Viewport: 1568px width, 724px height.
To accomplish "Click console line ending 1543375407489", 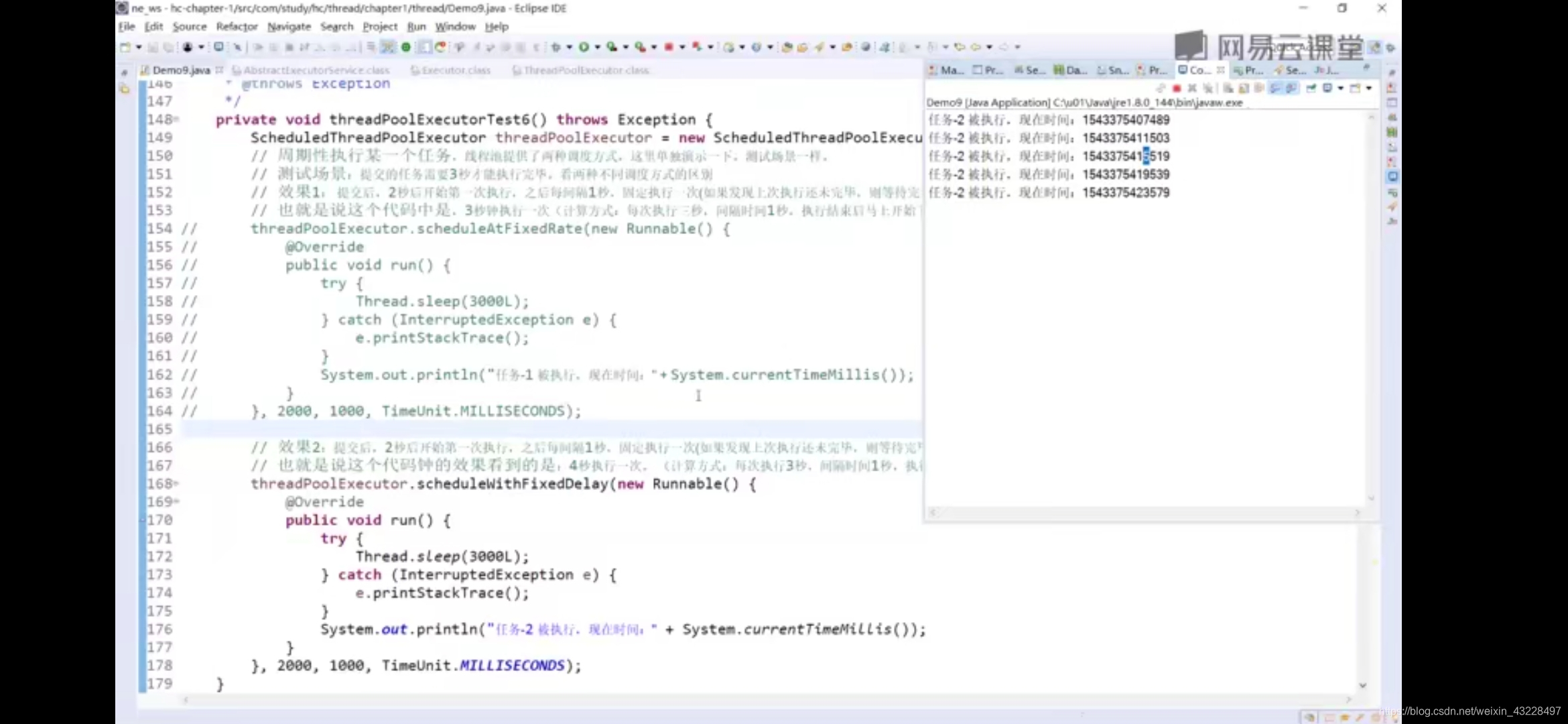I will [x=1049, y=119].
